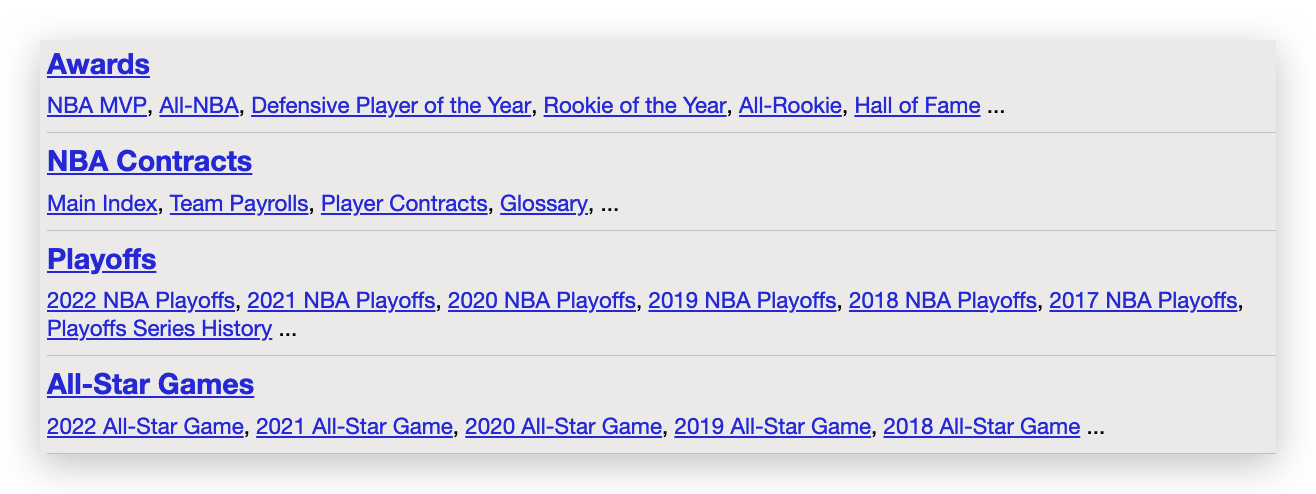Open the 2017 NBA Playoffs link
Viewport: 1316px width, 494px height.
[1143, 301]
